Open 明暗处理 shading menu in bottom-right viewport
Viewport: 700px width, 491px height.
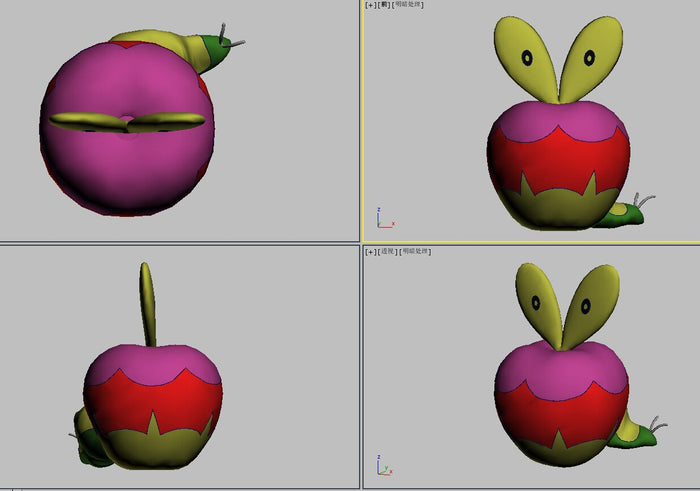pyautogui.click(x=413, y=251)
